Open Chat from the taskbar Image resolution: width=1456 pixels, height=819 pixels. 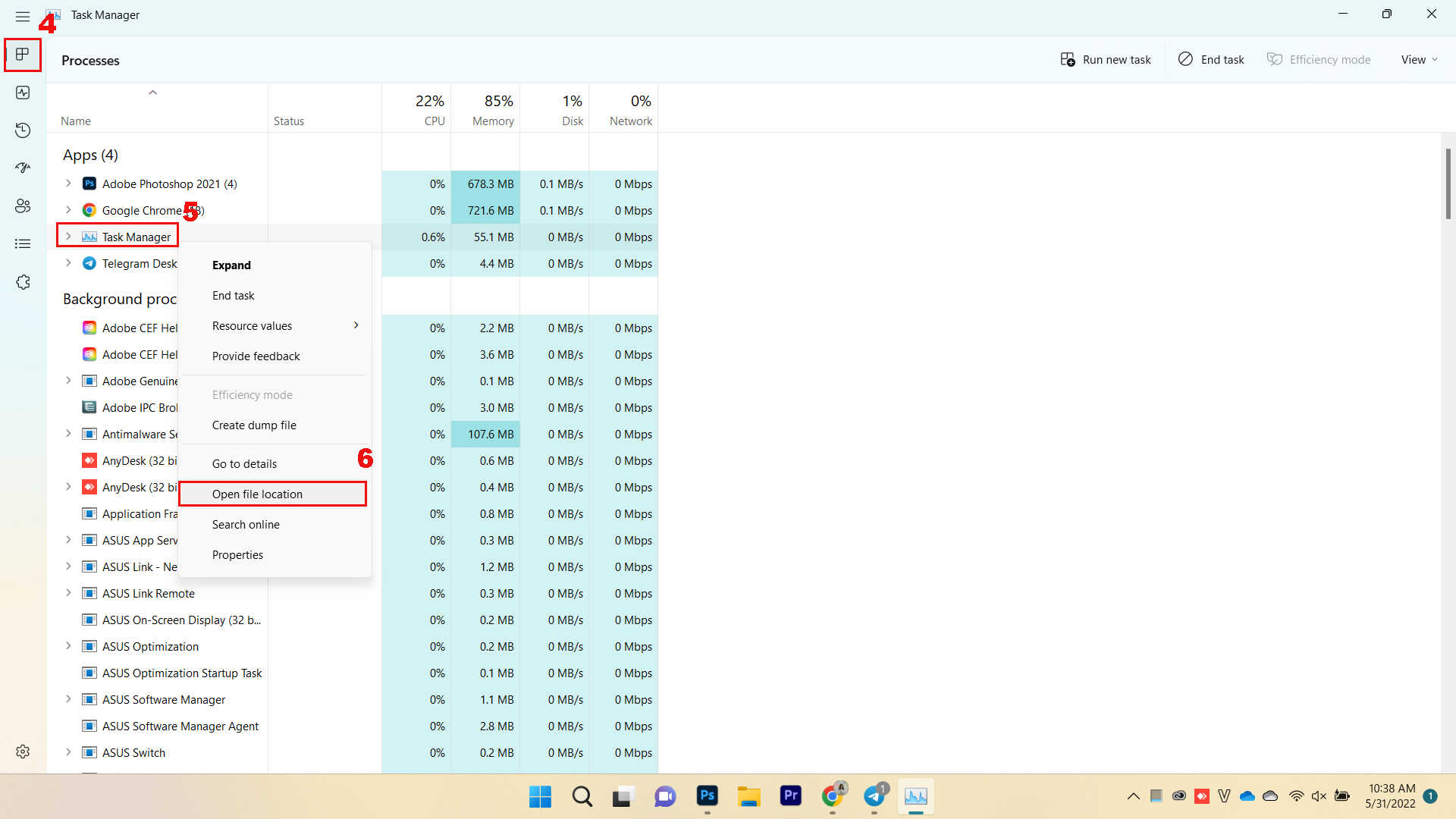click(665, 796)
